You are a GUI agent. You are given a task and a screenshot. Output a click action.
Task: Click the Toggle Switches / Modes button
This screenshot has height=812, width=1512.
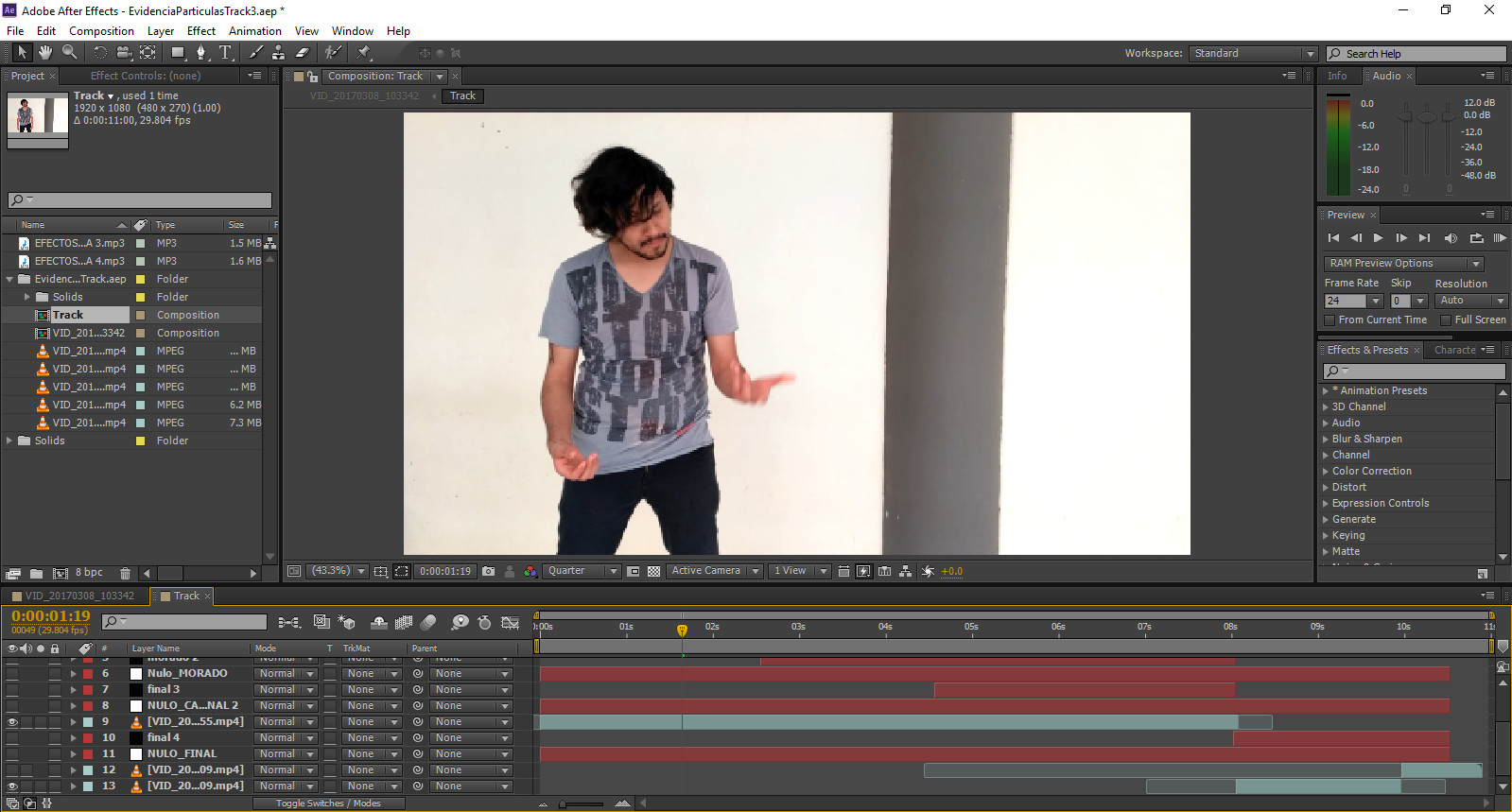328,803
